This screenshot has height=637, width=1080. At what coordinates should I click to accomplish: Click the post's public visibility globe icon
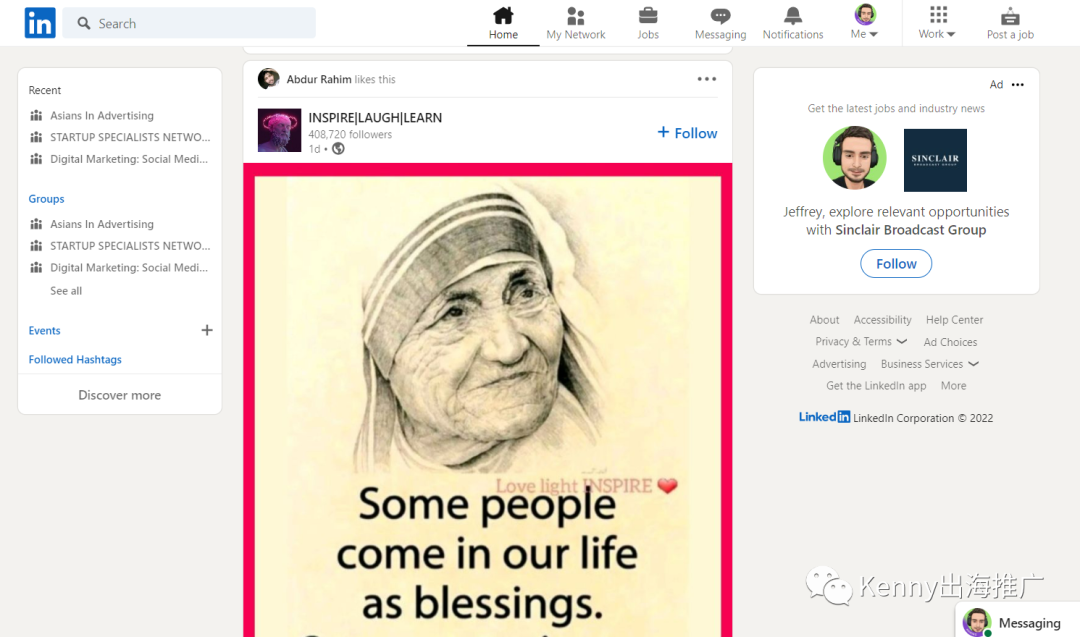click(338, 149)
